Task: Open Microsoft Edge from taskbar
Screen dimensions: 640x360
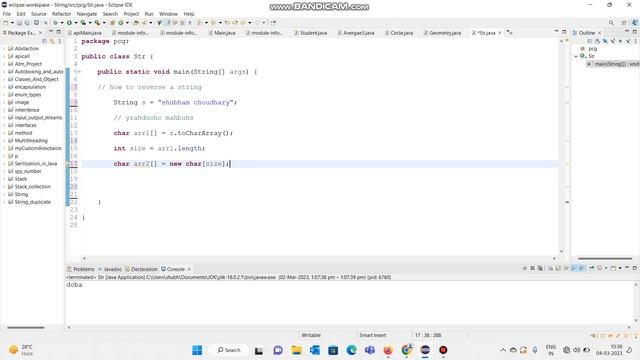Action: point(351,350)
